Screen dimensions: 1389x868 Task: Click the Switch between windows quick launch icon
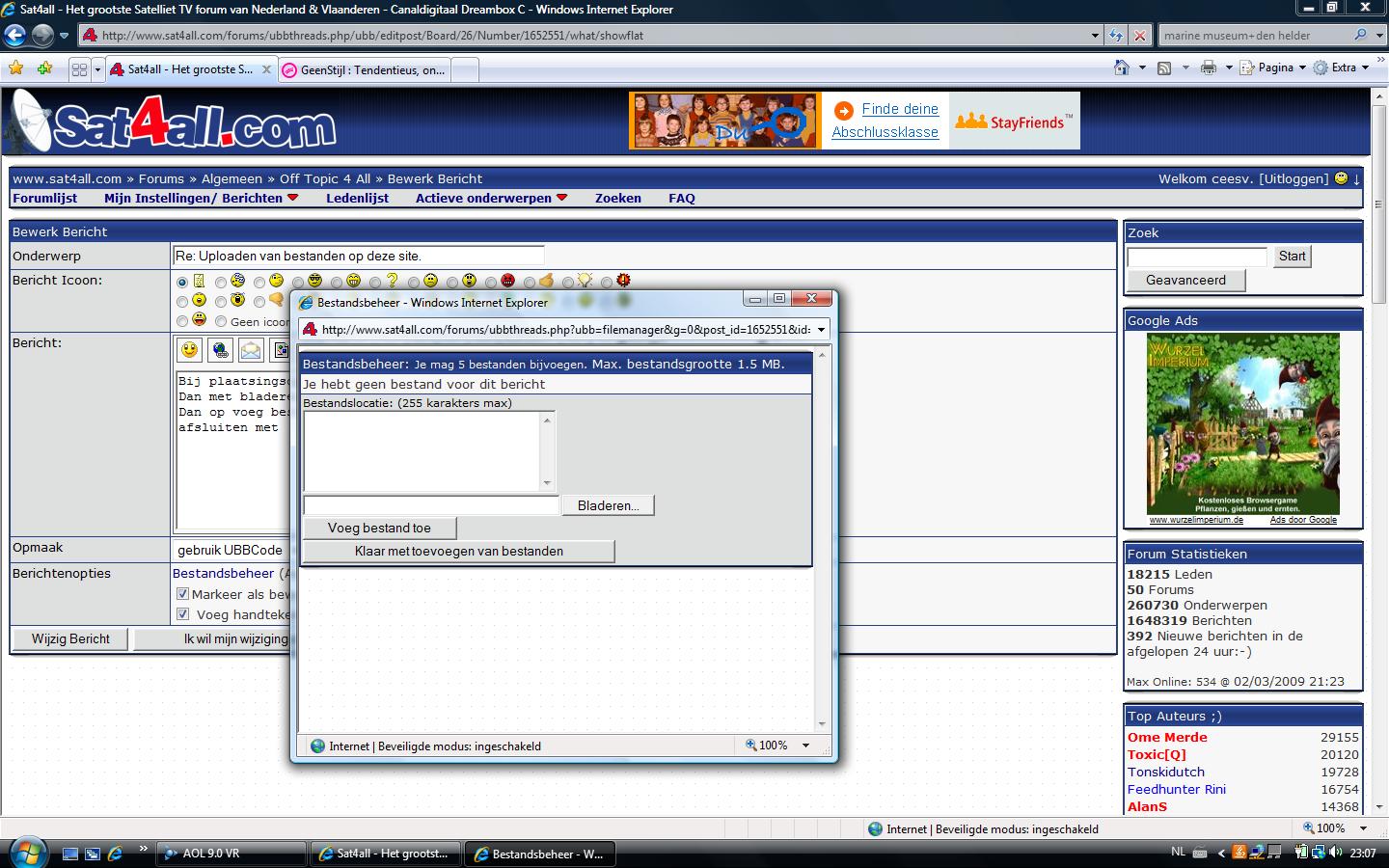pos(93,854)
